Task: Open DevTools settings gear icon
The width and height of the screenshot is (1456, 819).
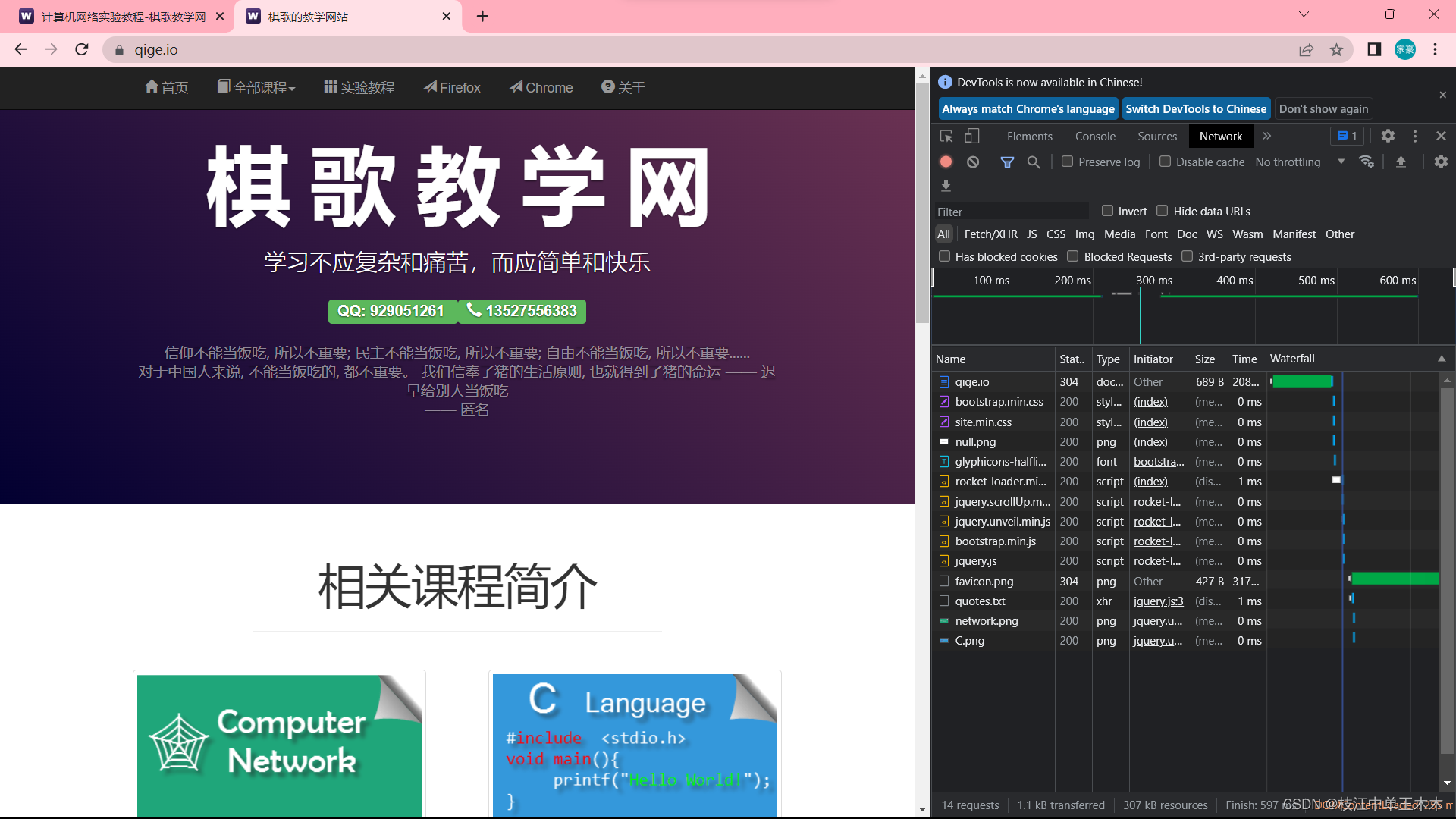Action: [x=1388, y=136]
